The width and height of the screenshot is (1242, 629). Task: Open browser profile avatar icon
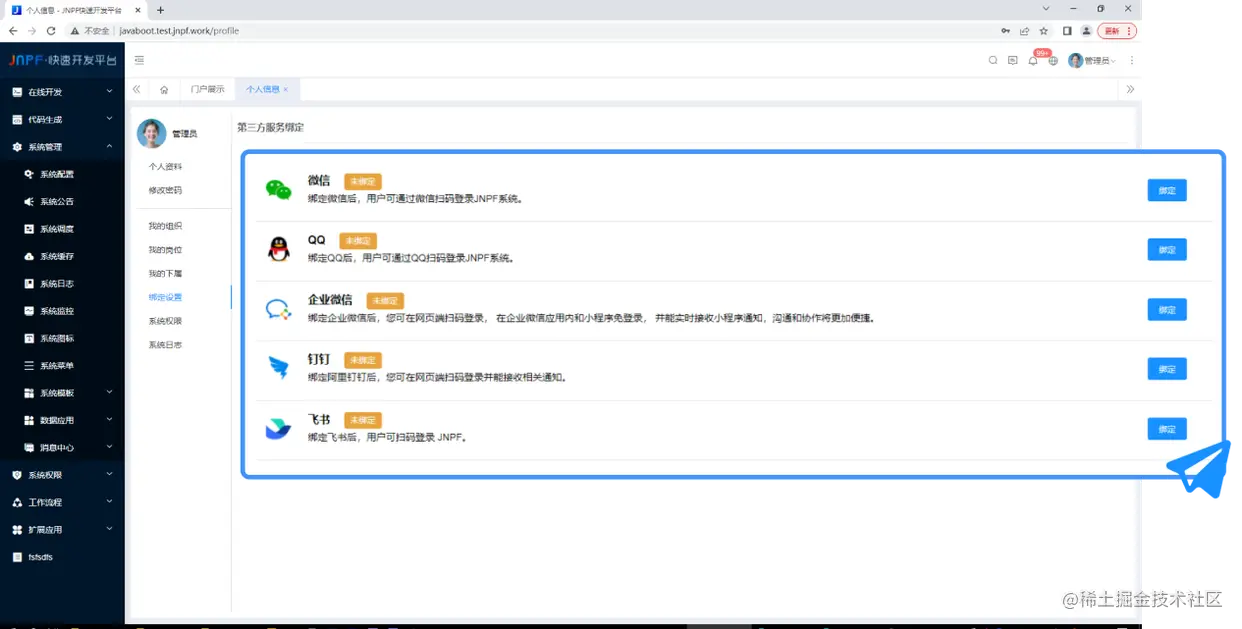click(1086, 31)
